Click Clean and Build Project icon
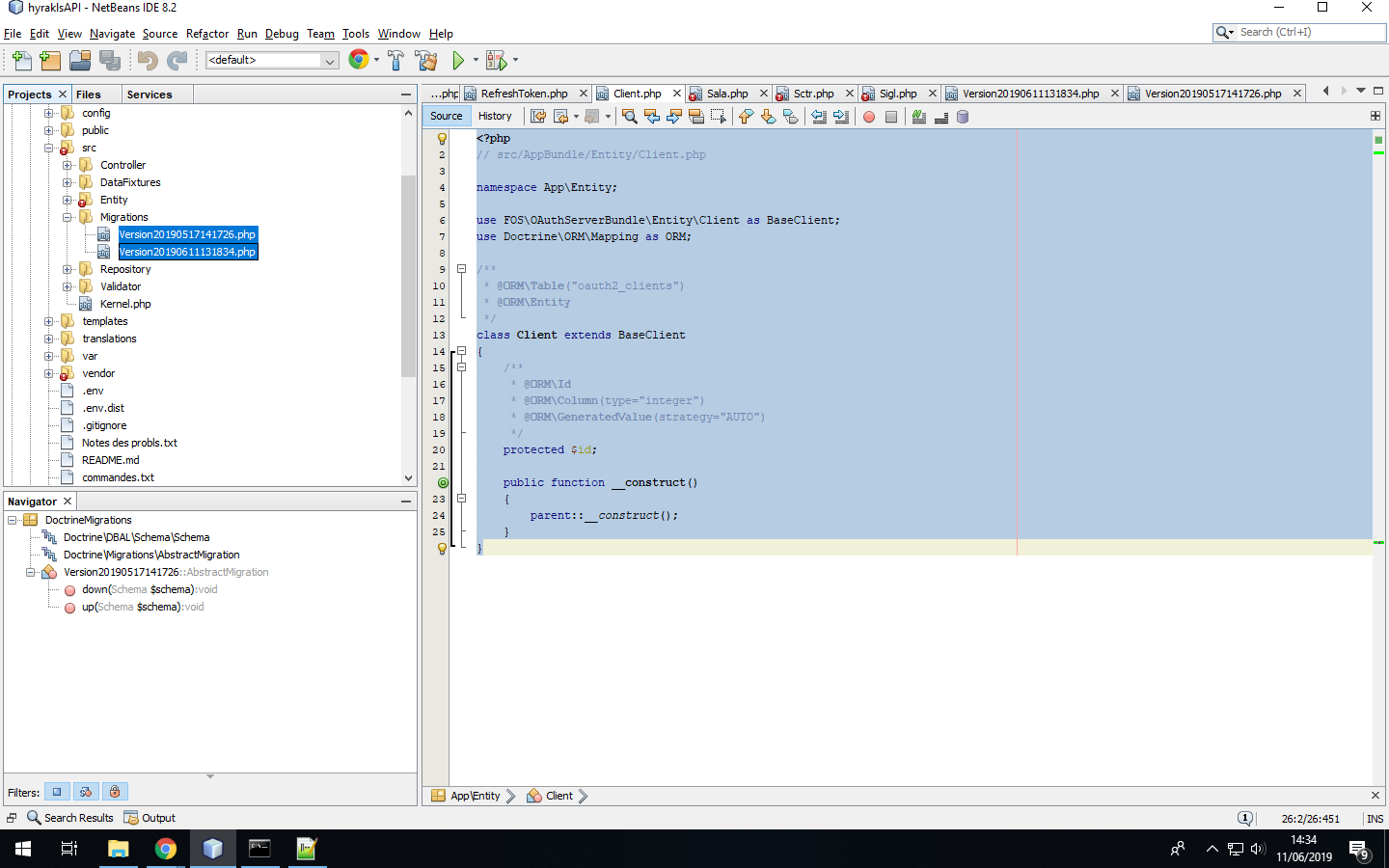Image resolution: width=1389 pixels, height=868 pixels. coord(426,61)
